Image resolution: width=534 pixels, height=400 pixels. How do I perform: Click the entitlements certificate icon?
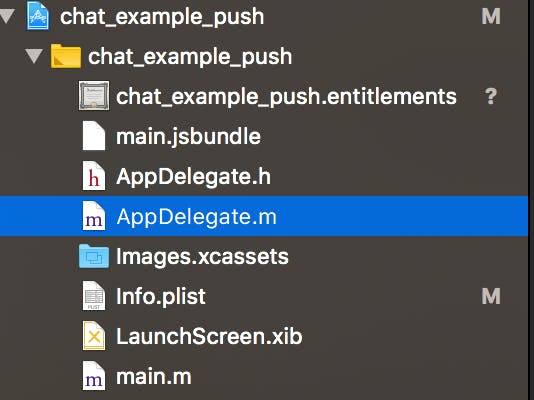tap(94, 96)
